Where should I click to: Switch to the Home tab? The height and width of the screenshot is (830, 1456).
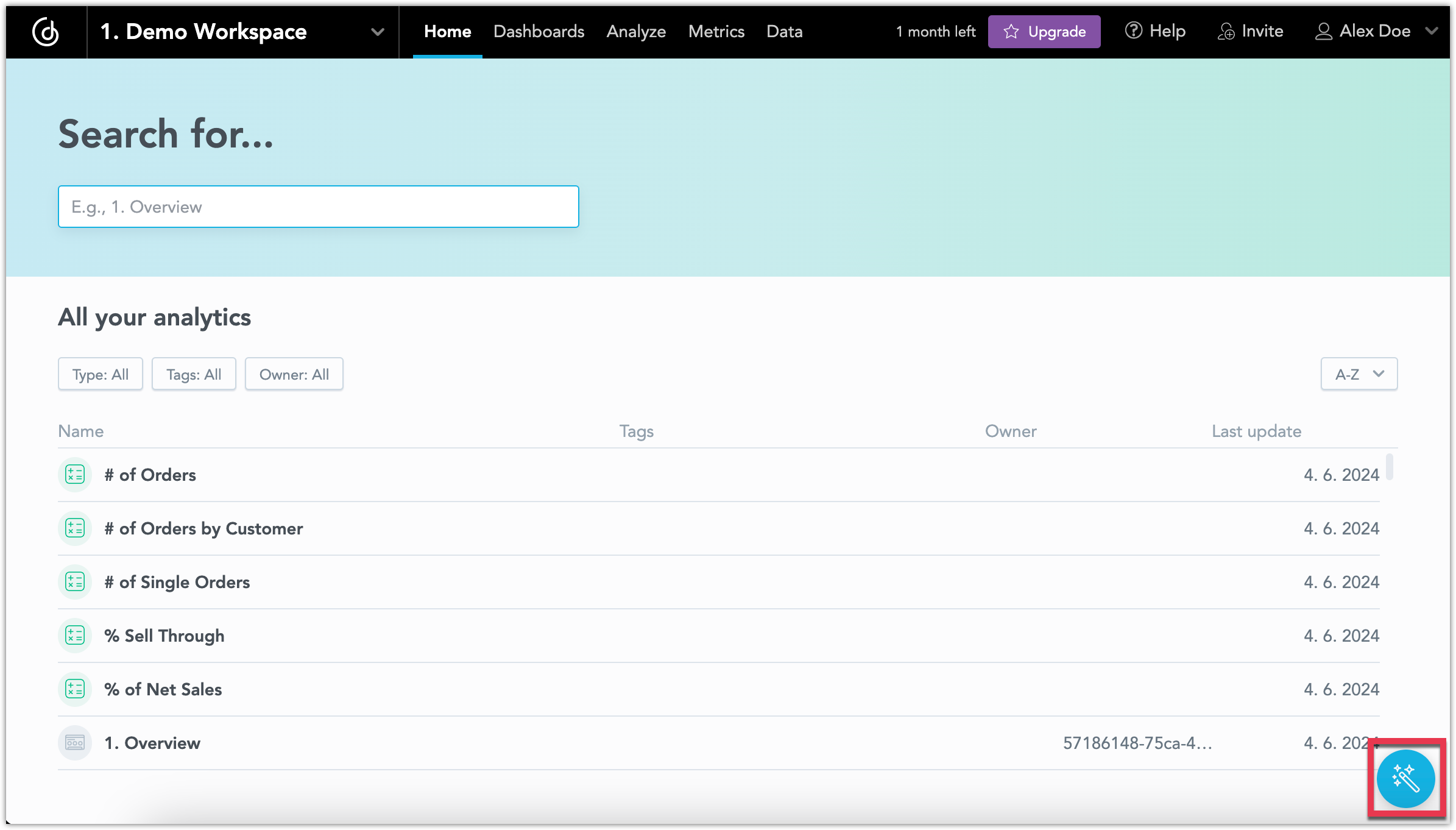tap(448, 32)
